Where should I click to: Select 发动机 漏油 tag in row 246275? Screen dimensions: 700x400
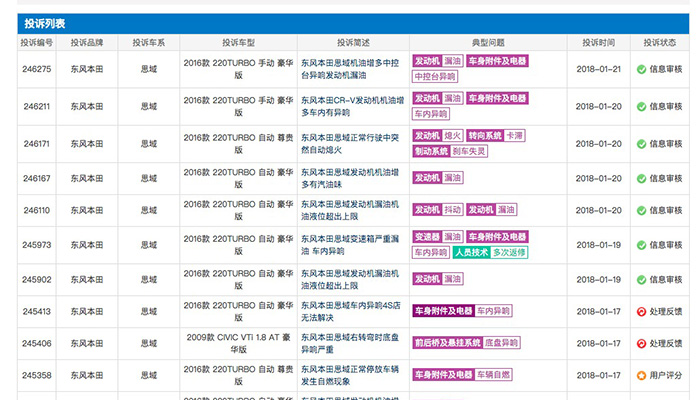(x=438, y=61)
